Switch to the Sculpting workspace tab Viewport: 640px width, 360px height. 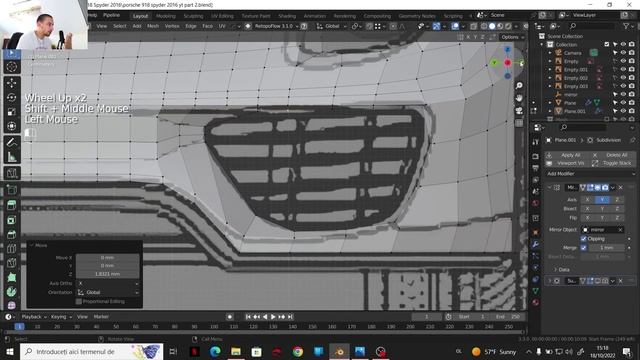193,16
